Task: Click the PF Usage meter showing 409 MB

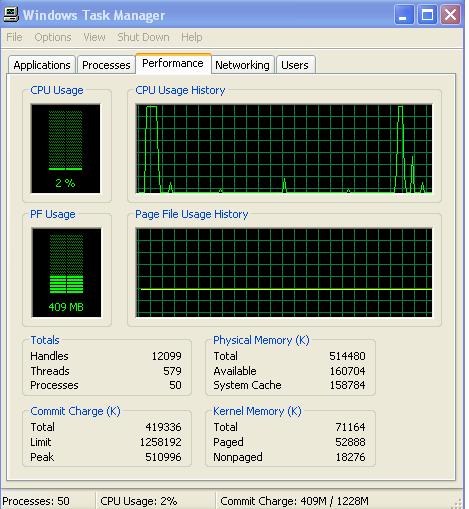Action: click(66, 272)
